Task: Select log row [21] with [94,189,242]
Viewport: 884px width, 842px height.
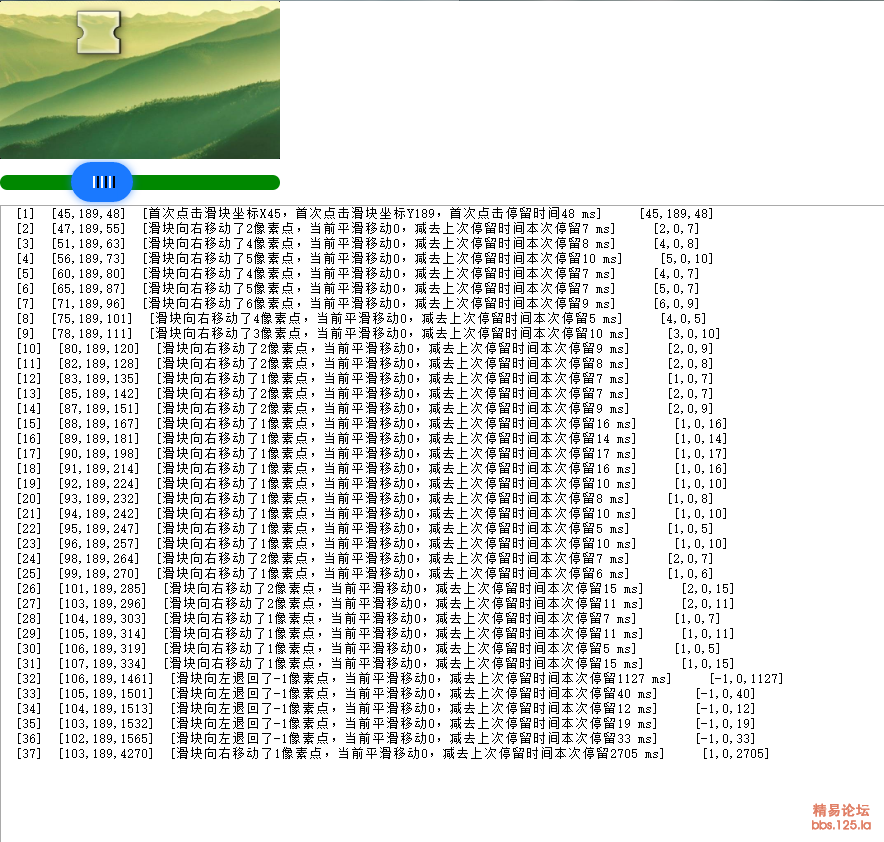Action: pos(372,513)
